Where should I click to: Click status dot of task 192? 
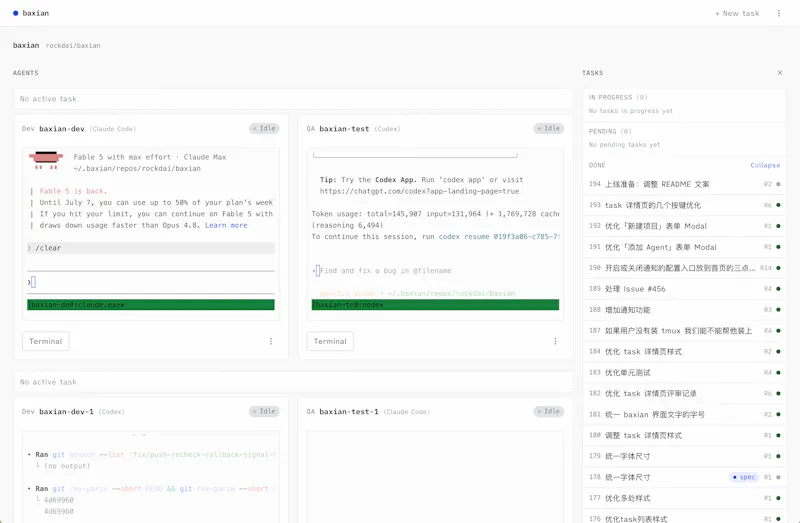(x=778, y=226)
